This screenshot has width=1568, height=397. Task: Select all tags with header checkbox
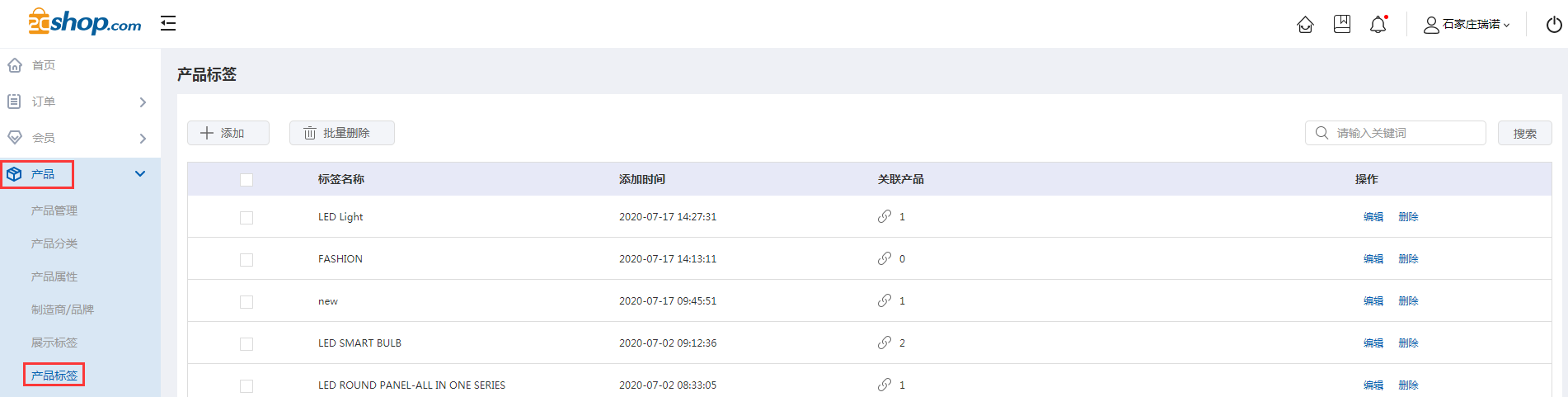(x=246, y=180)
